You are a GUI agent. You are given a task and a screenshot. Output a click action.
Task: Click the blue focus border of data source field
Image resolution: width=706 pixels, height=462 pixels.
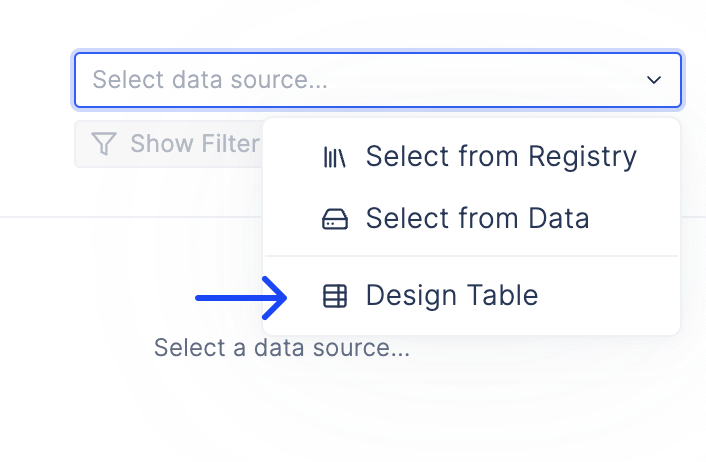click(378, 54)
